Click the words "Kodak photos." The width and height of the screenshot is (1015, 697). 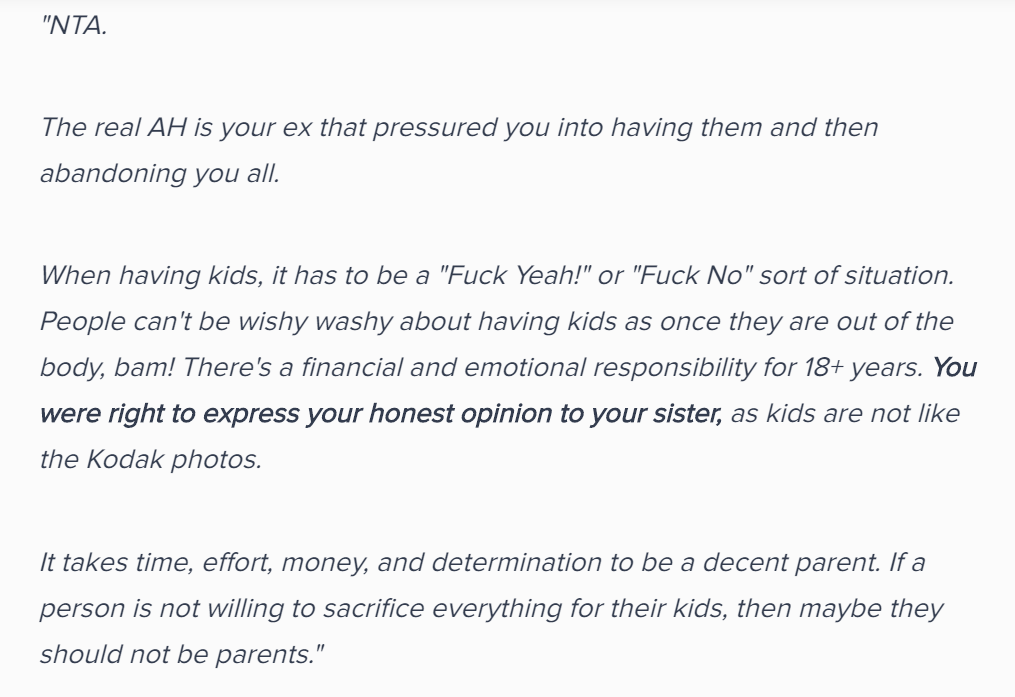pos(174,459)
